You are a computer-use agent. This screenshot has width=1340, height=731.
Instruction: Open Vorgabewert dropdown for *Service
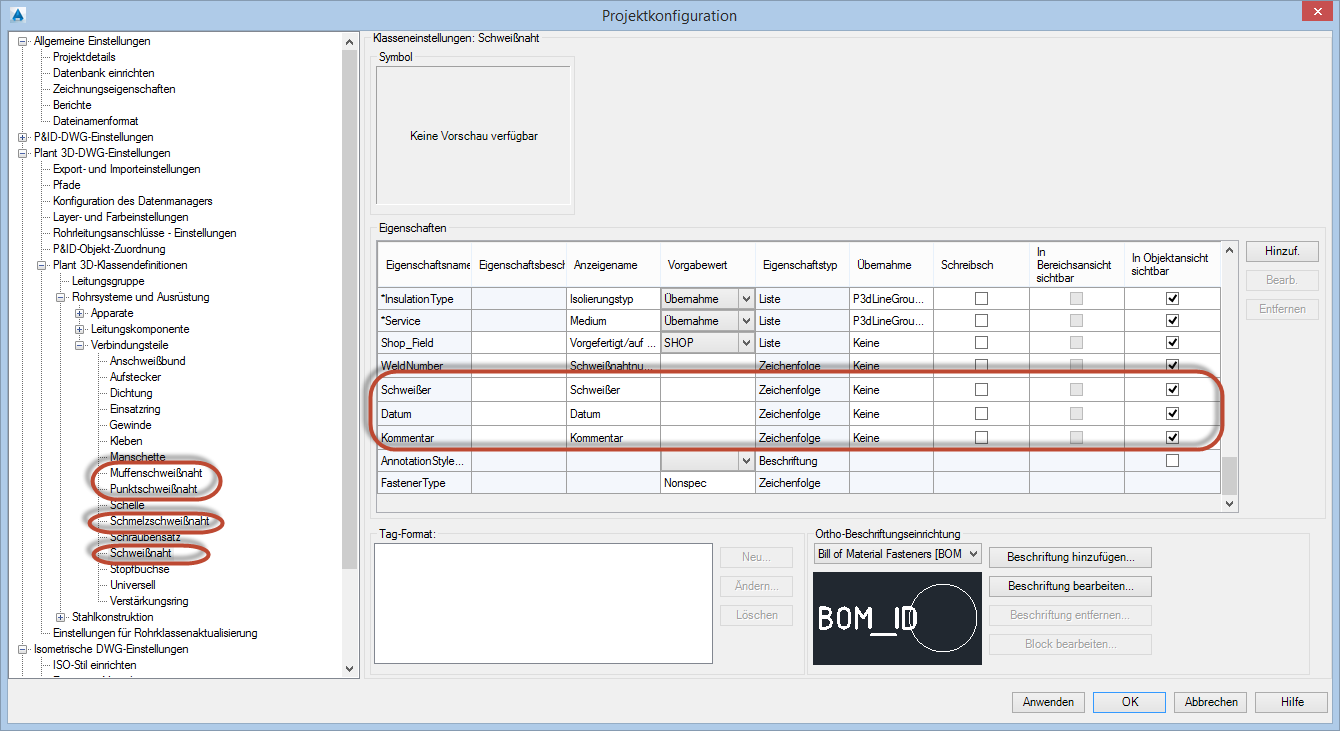pos(745,321)
